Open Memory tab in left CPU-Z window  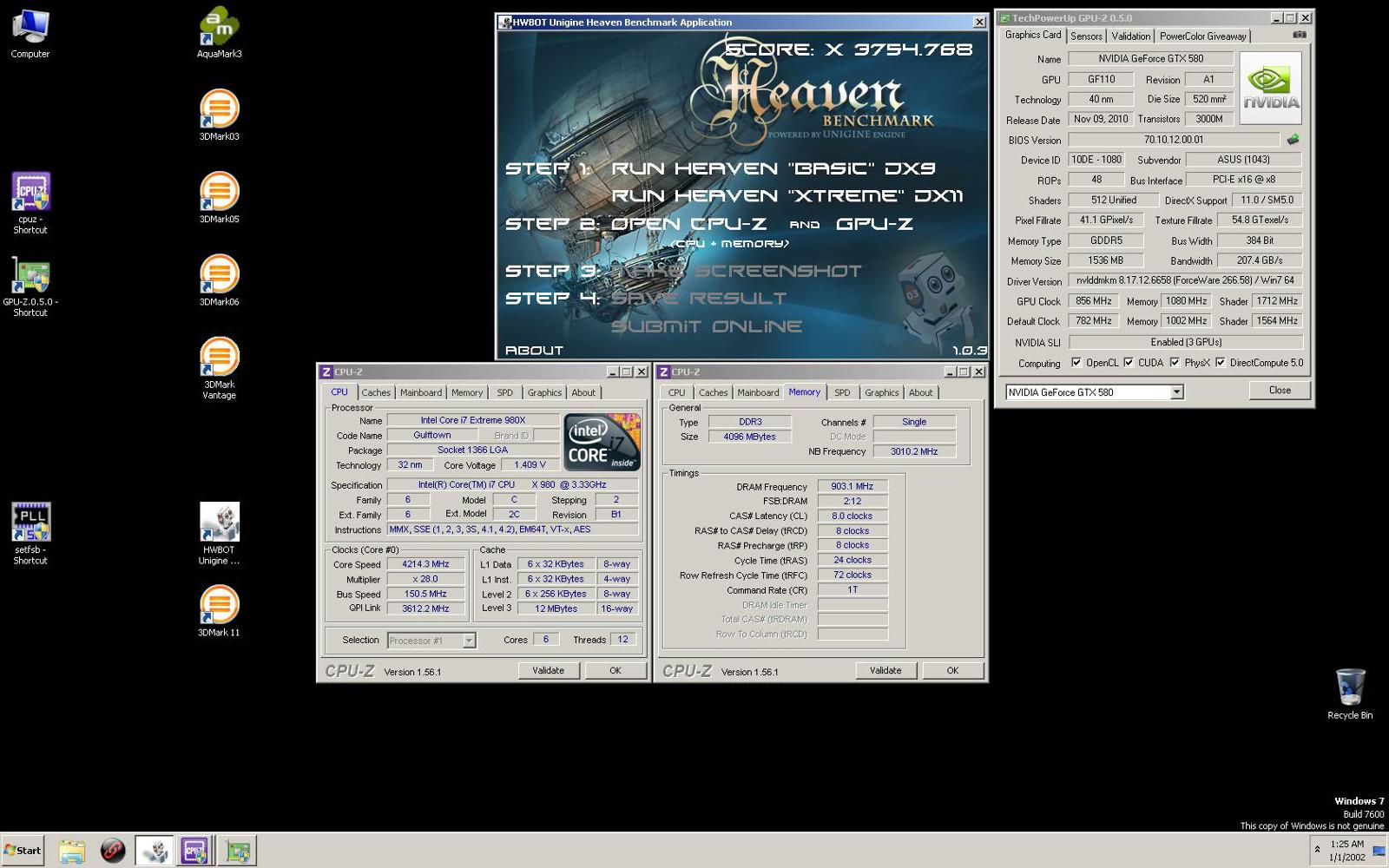coord(467,393)
